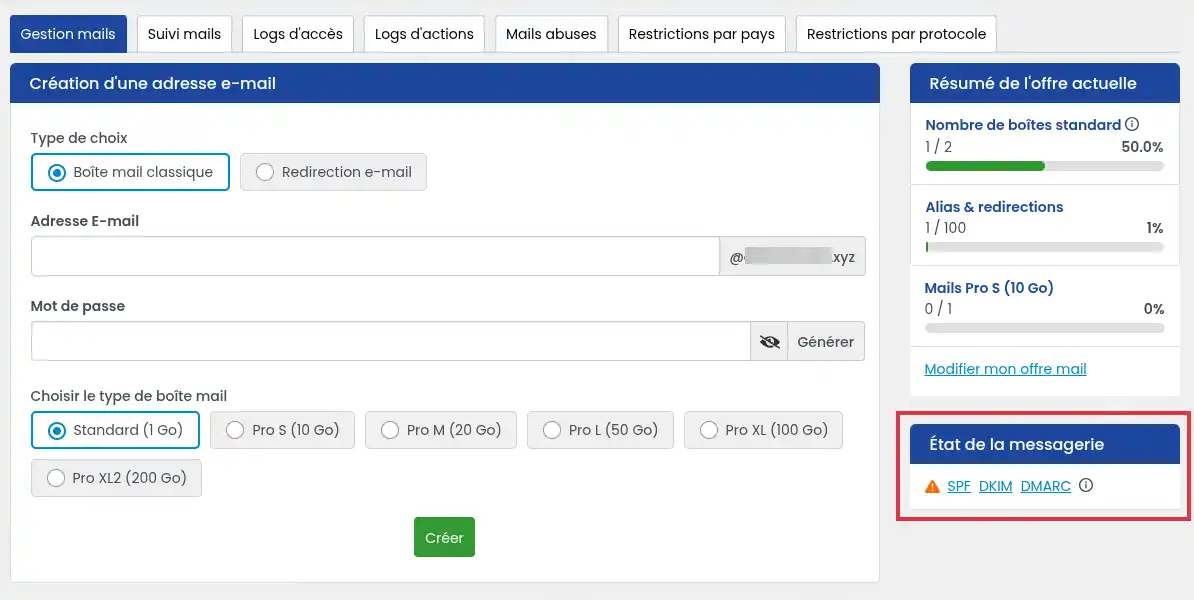
Task: Click 'État de la messagerie' panel header
Action: tap(1044, 445)
